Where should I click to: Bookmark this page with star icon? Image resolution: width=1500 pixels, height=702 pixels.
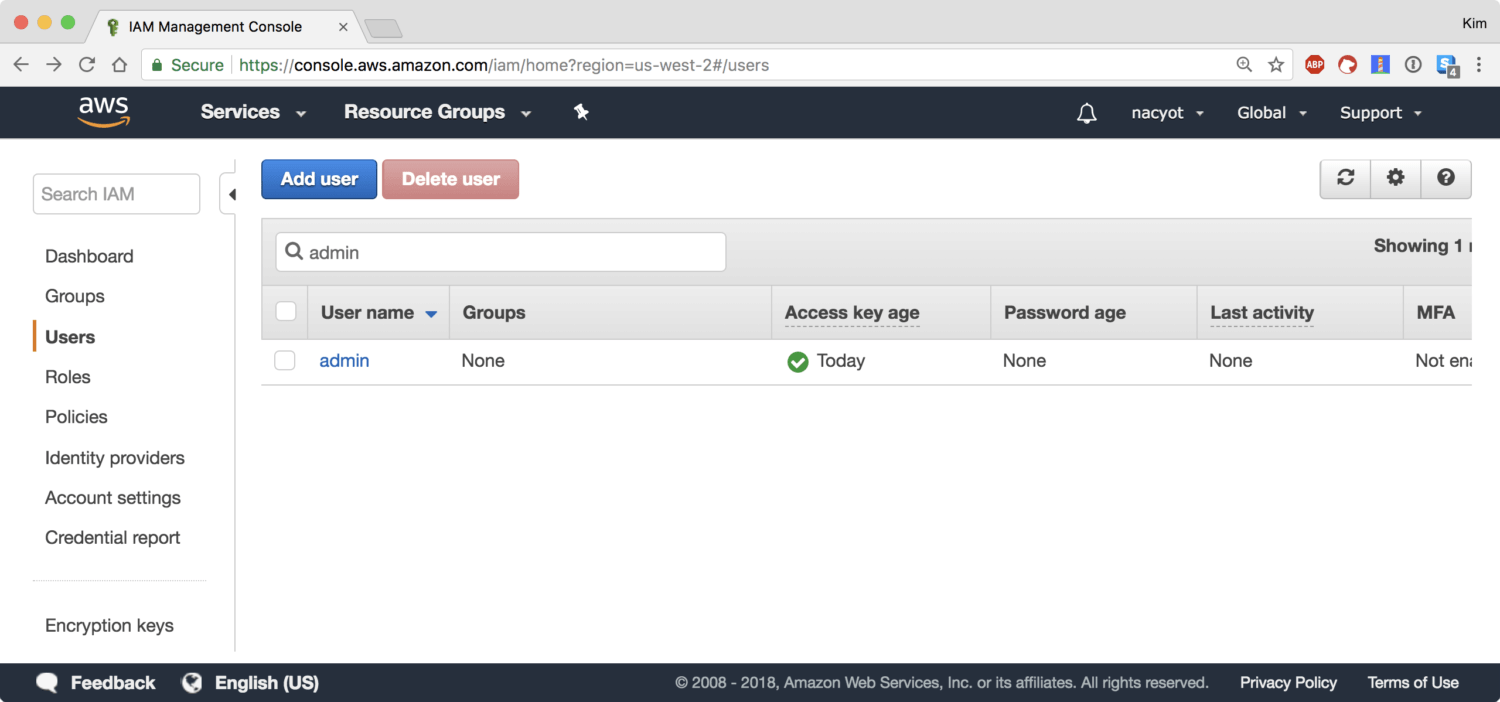click(x=1276, y=65)
